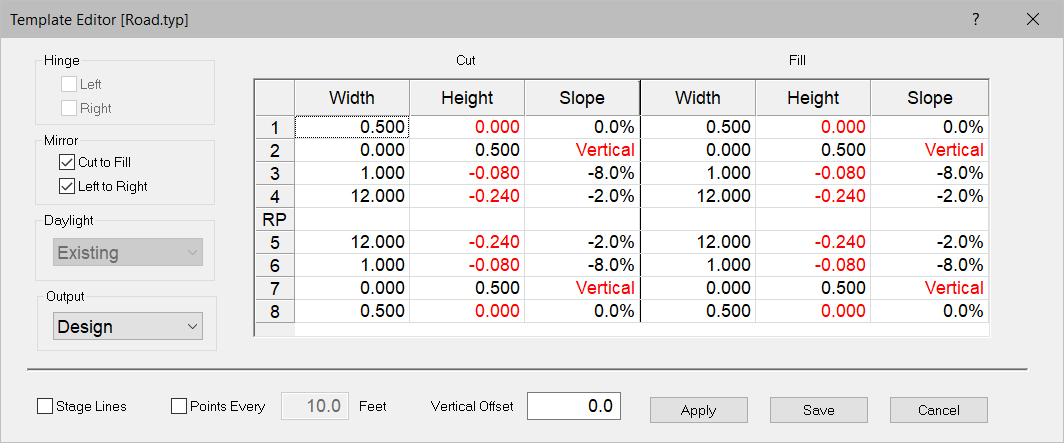
Task: Toggle the Left to Right mirror checkbox
Action: tap(67, 186)
